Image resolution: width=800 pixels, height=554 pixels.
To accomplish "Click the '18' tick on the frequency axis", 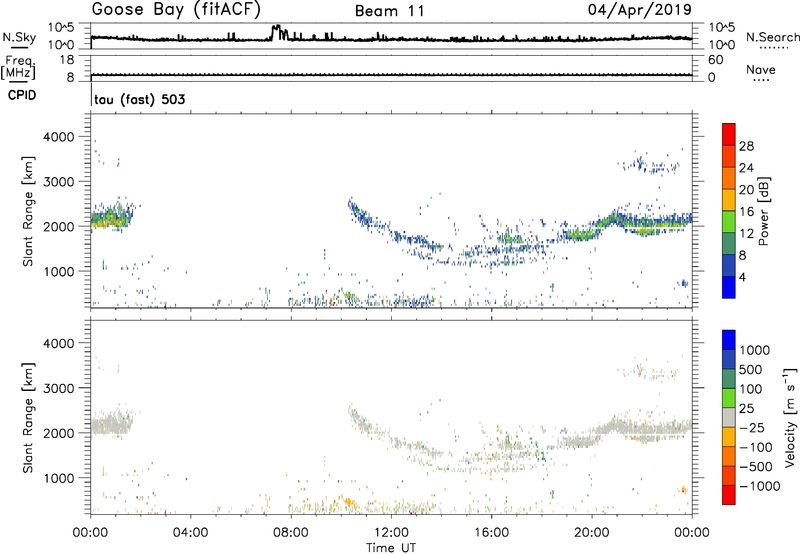I will [67, 60].
